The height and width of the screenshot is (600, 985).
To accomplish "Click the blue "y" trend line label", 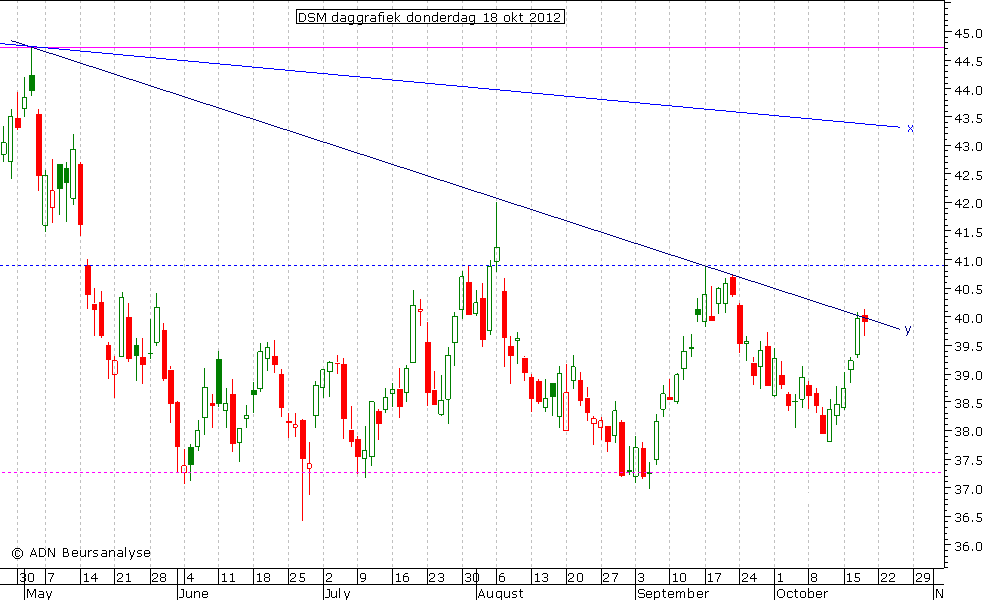I will [x=908, y=329].
